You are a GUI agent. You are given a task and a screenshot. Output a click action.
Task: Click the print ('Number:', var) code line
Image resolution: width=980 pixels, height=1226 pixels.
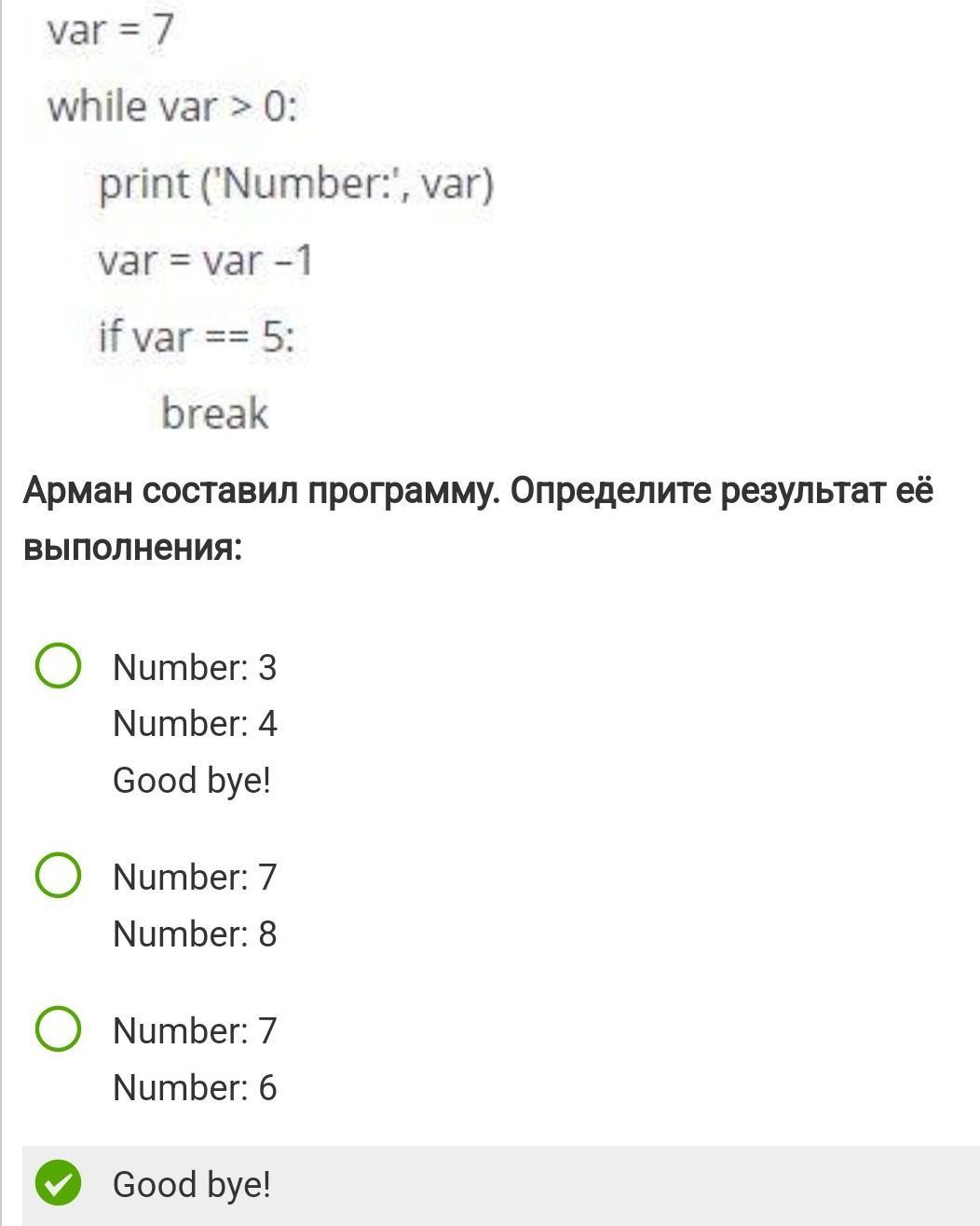(x=296, y=184)
